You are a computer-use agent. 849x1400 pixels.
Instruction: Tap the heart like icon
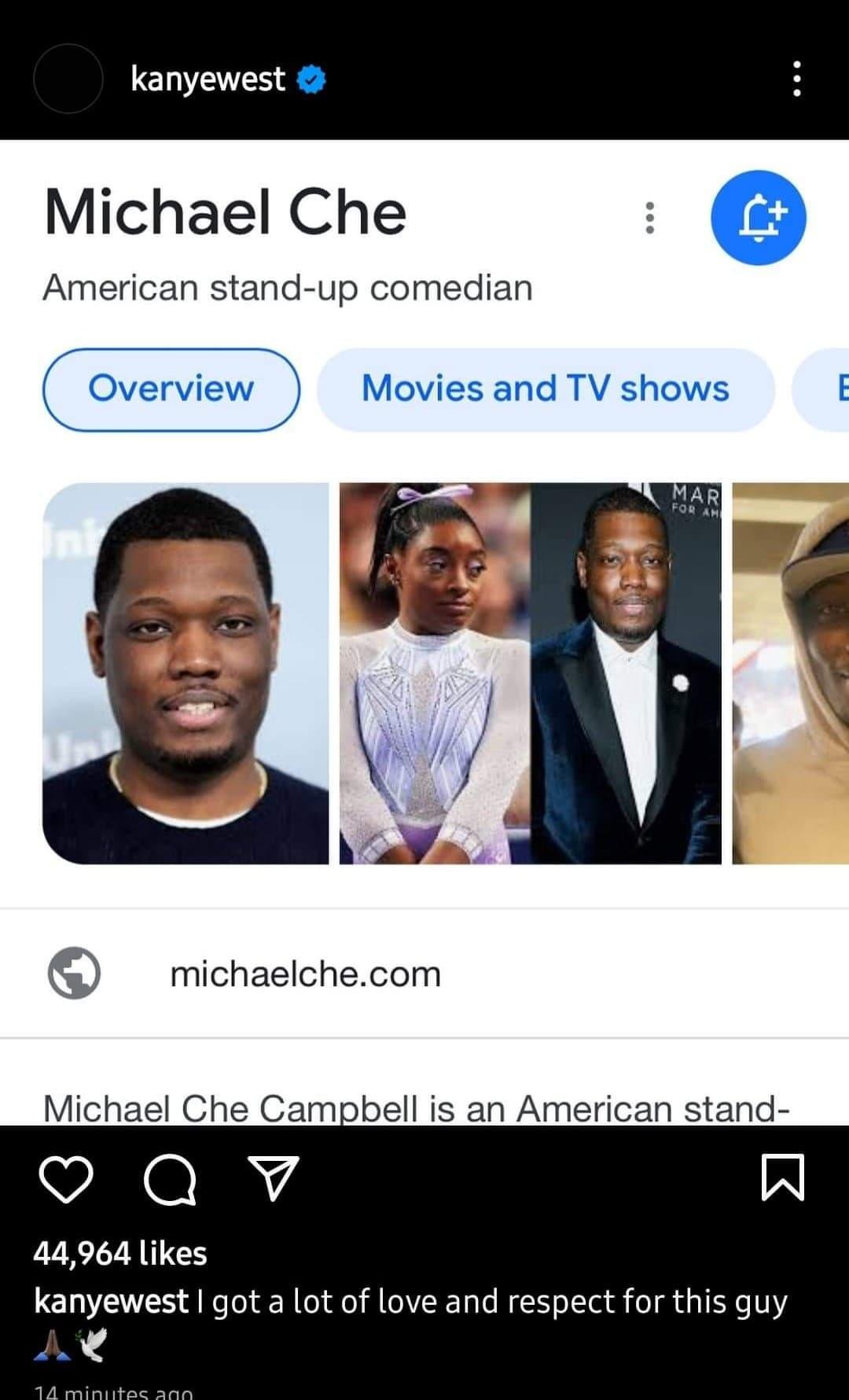coord(66,1179)
